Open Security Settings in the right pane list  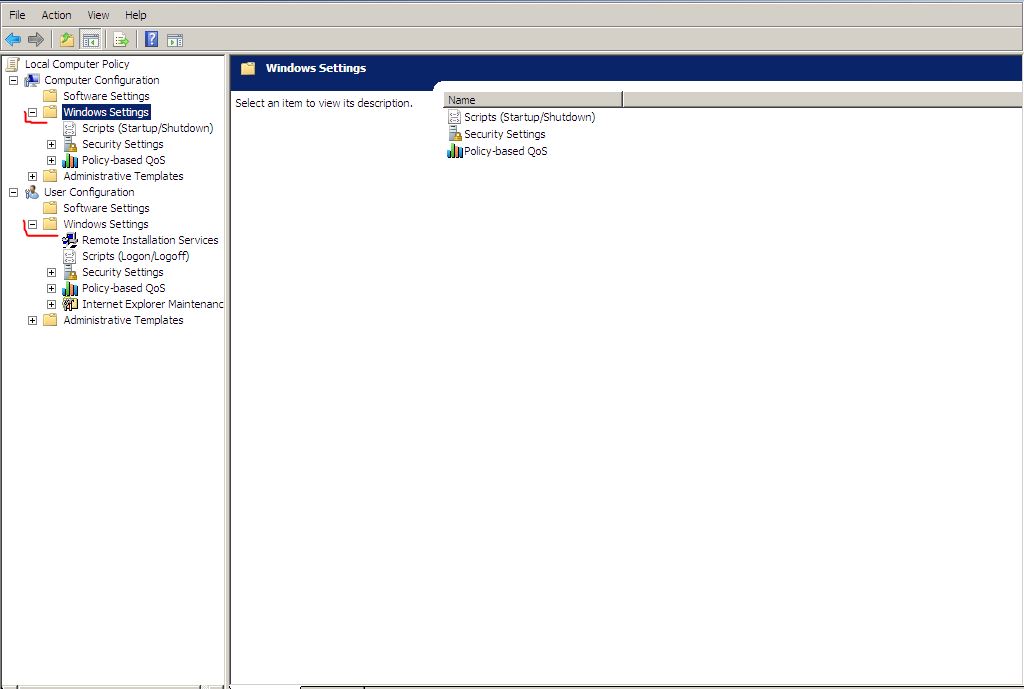504,134
